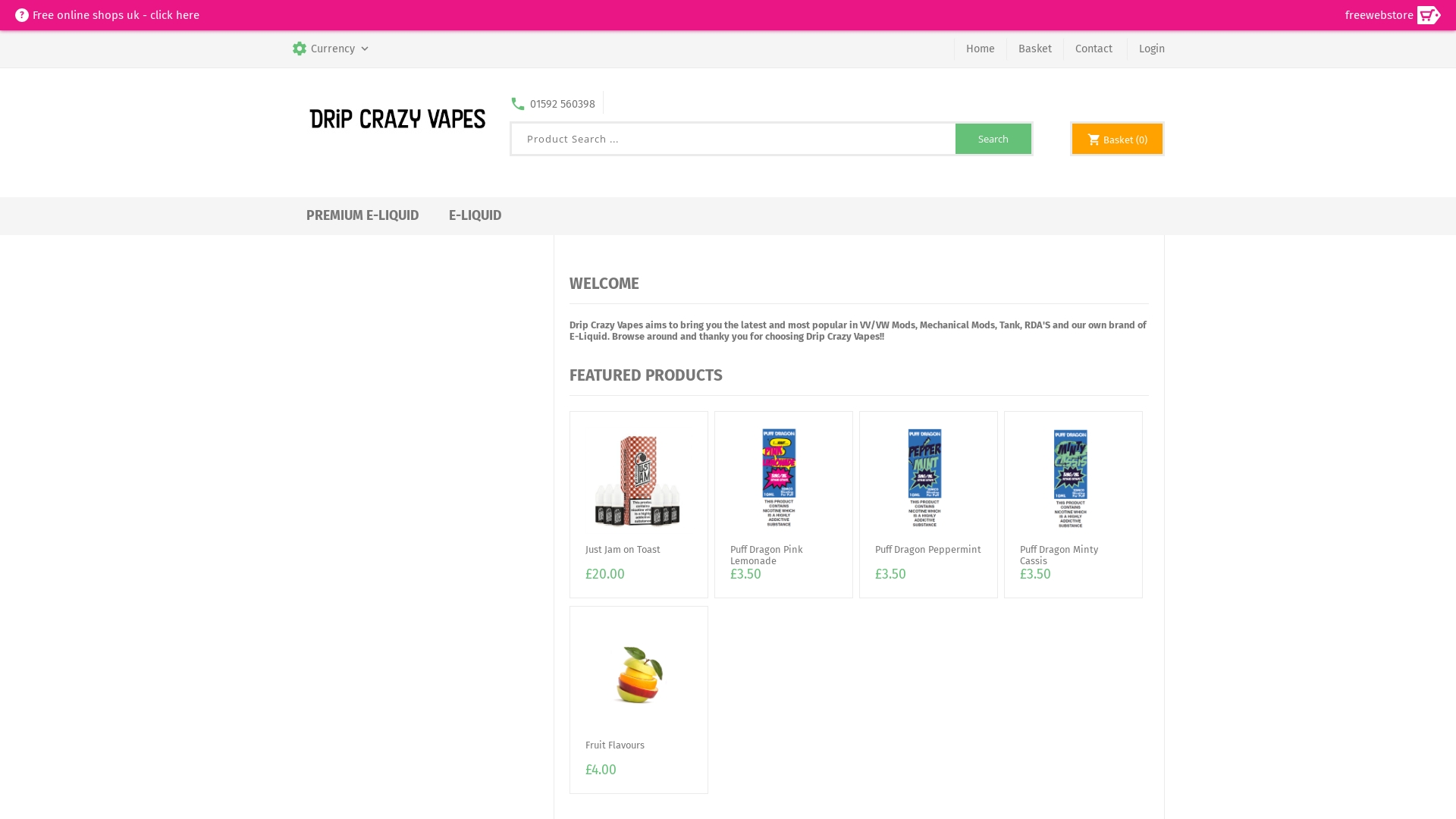Open Puff Dragon Pink Lemonade product image
This screenshot has height=819, width=1456.
pos(779,478)
